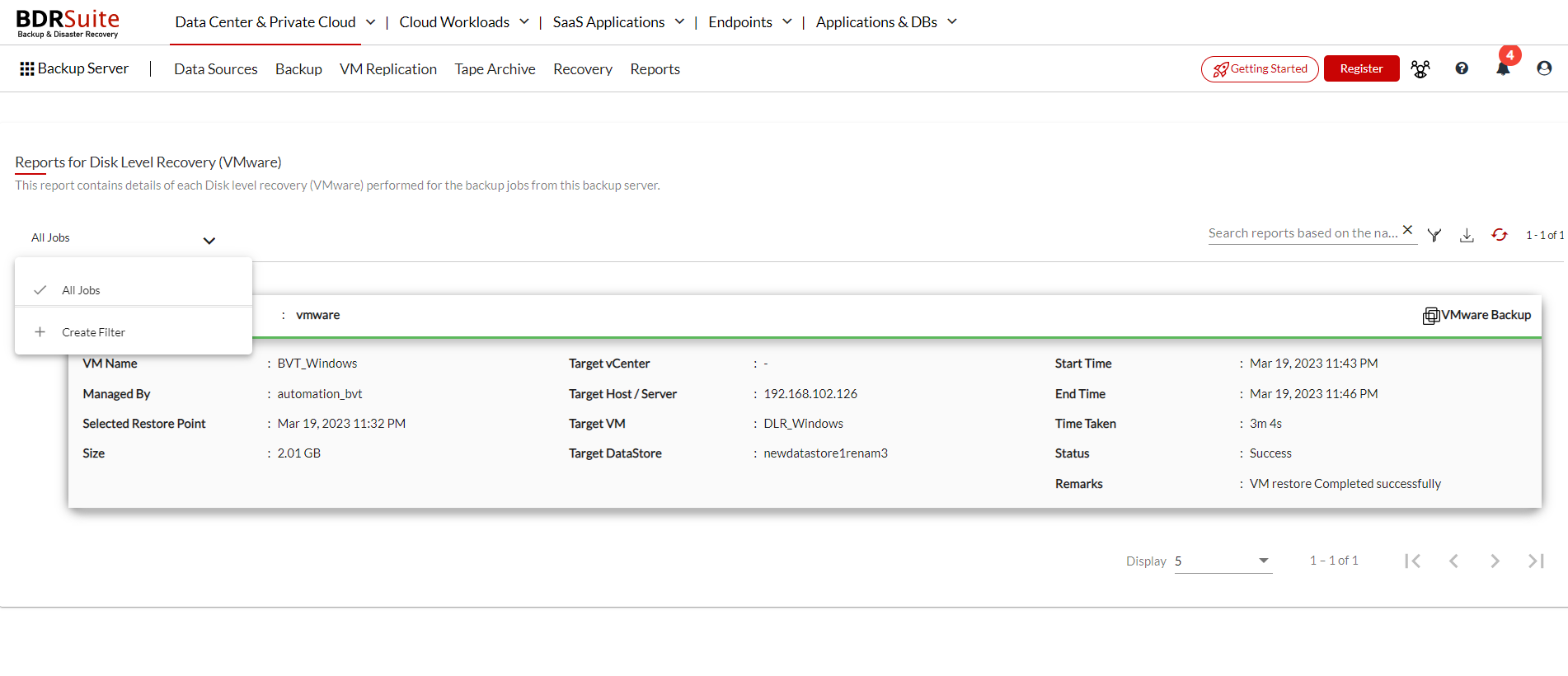
Task: Open the Display count dropdown
Action: 1223,561
